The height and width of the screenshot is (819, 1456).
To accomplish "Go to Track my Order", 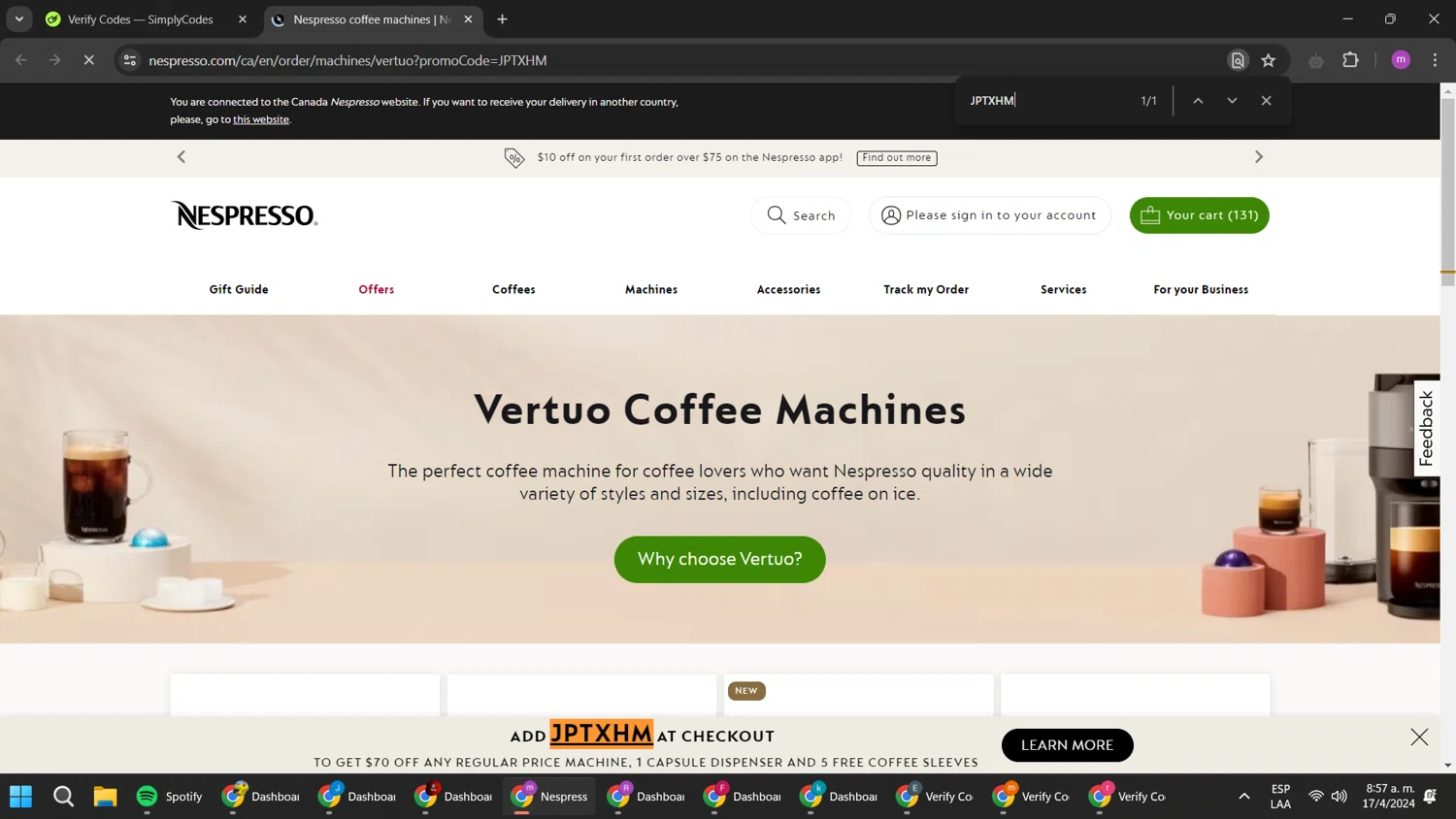I will pos(926,289).
